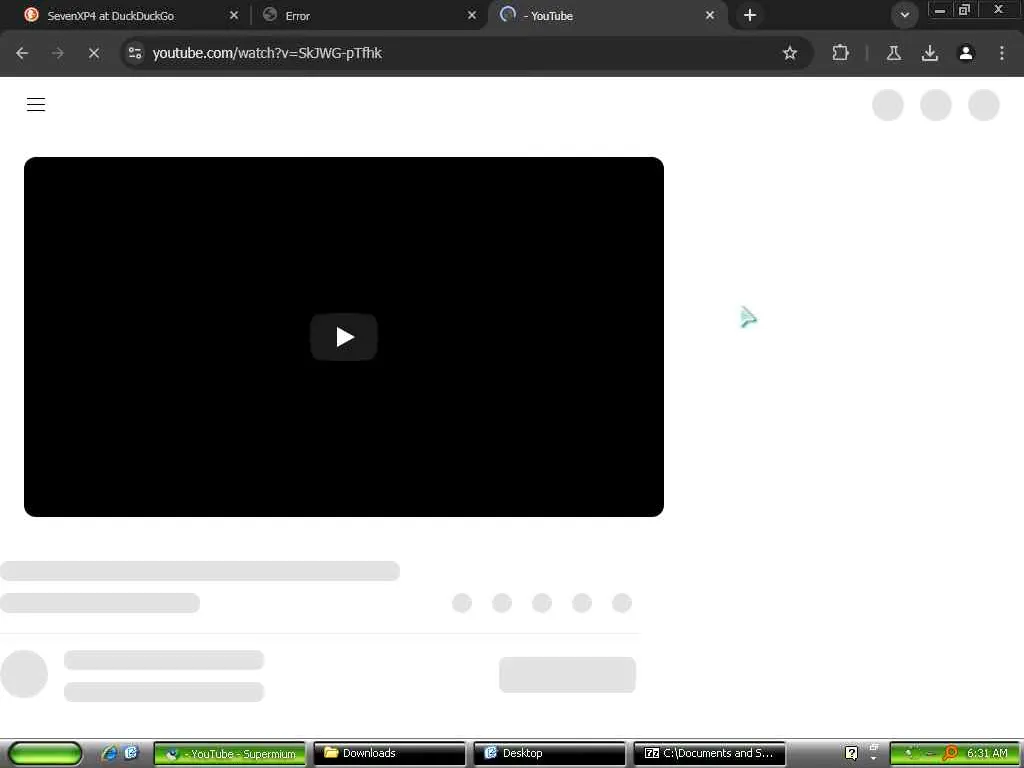This screenshot has width=1024, height=768.
Task: Open the Extensions puzzle icon
Action: click(x=840, y=53)
